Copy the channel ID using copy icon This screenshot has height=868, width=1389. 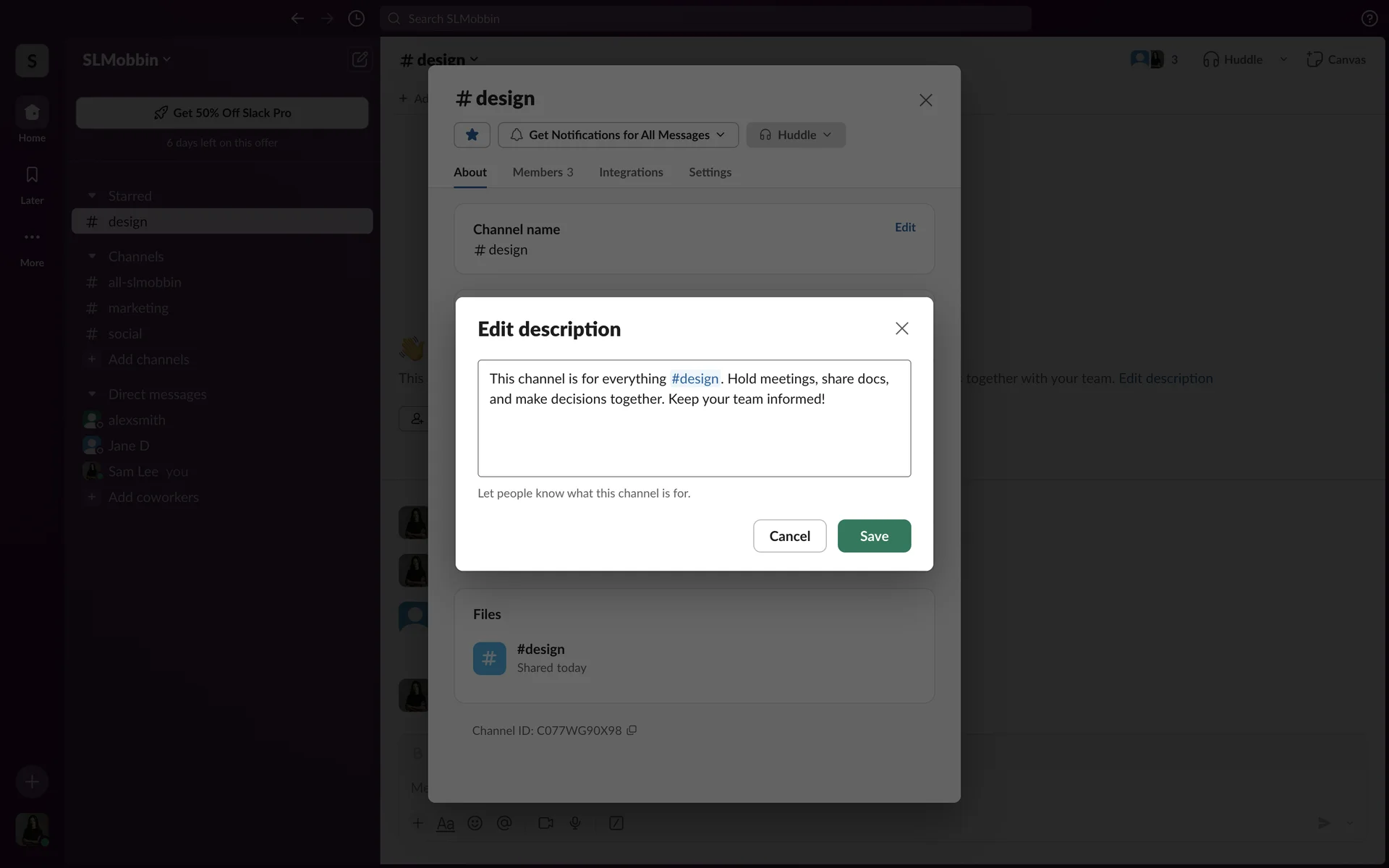click(632, 731)
